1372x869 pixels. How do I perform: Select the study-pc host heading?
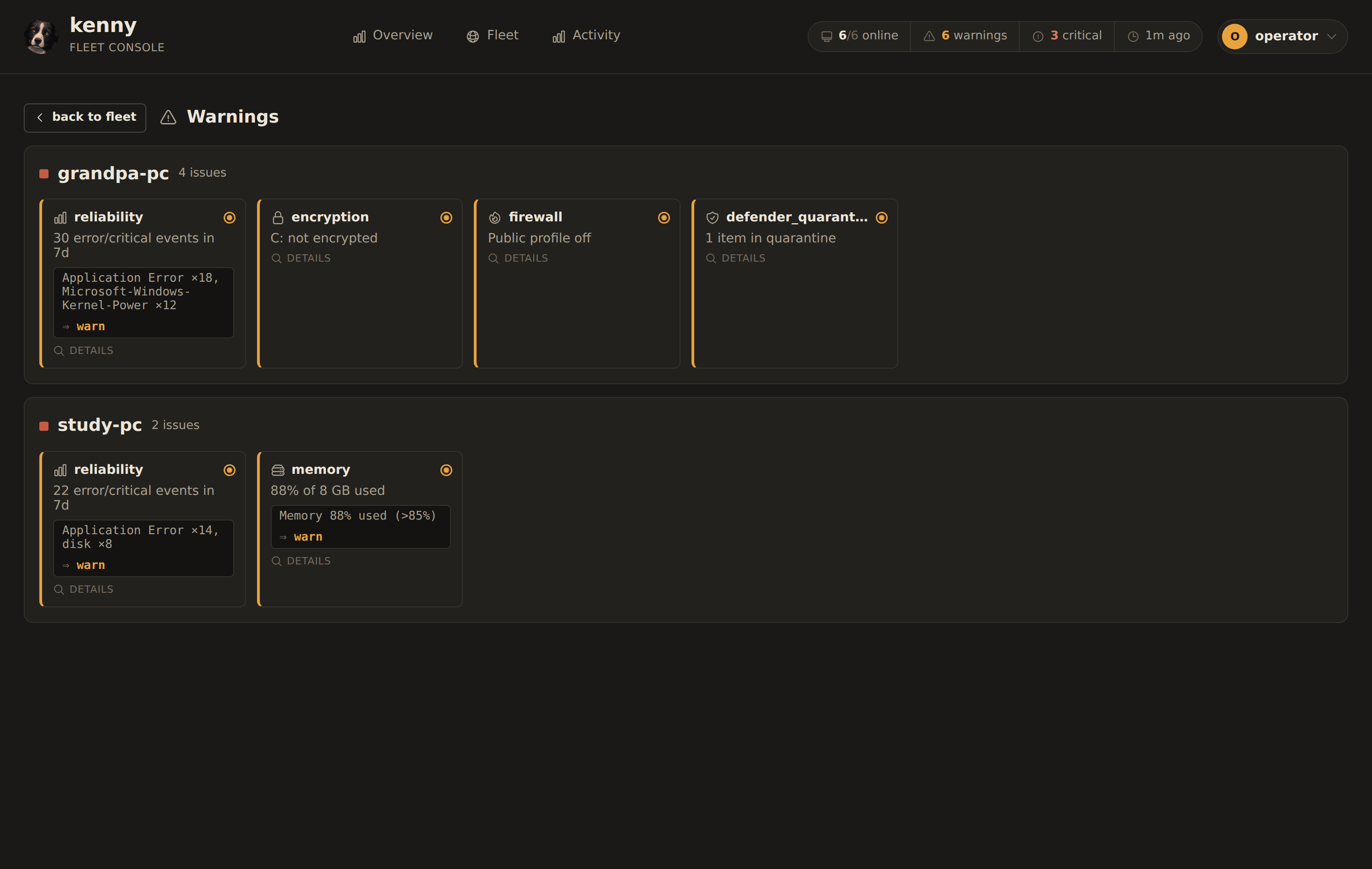tap(100, 425)
